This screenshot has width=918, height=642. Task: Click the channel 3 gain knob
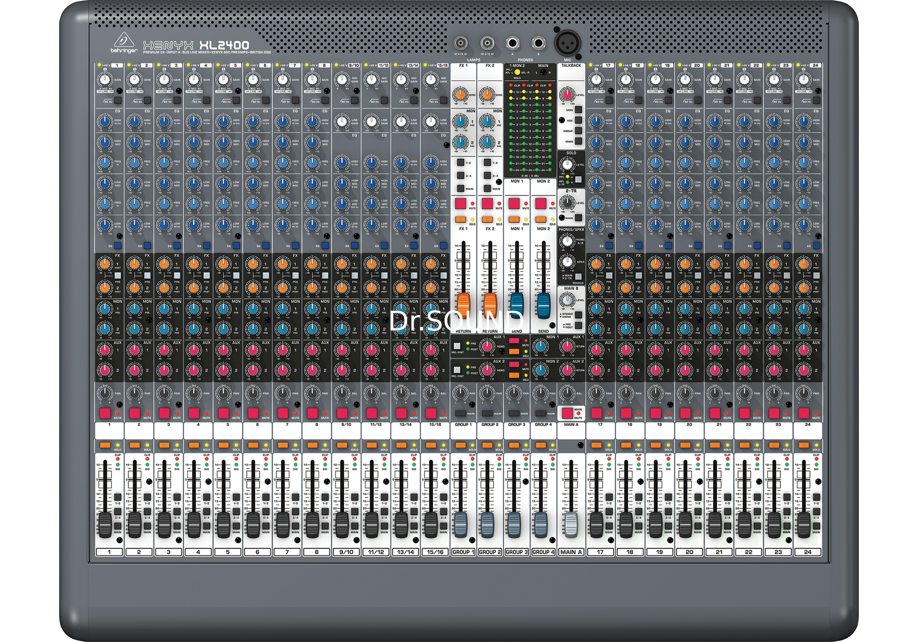[164, 80]
